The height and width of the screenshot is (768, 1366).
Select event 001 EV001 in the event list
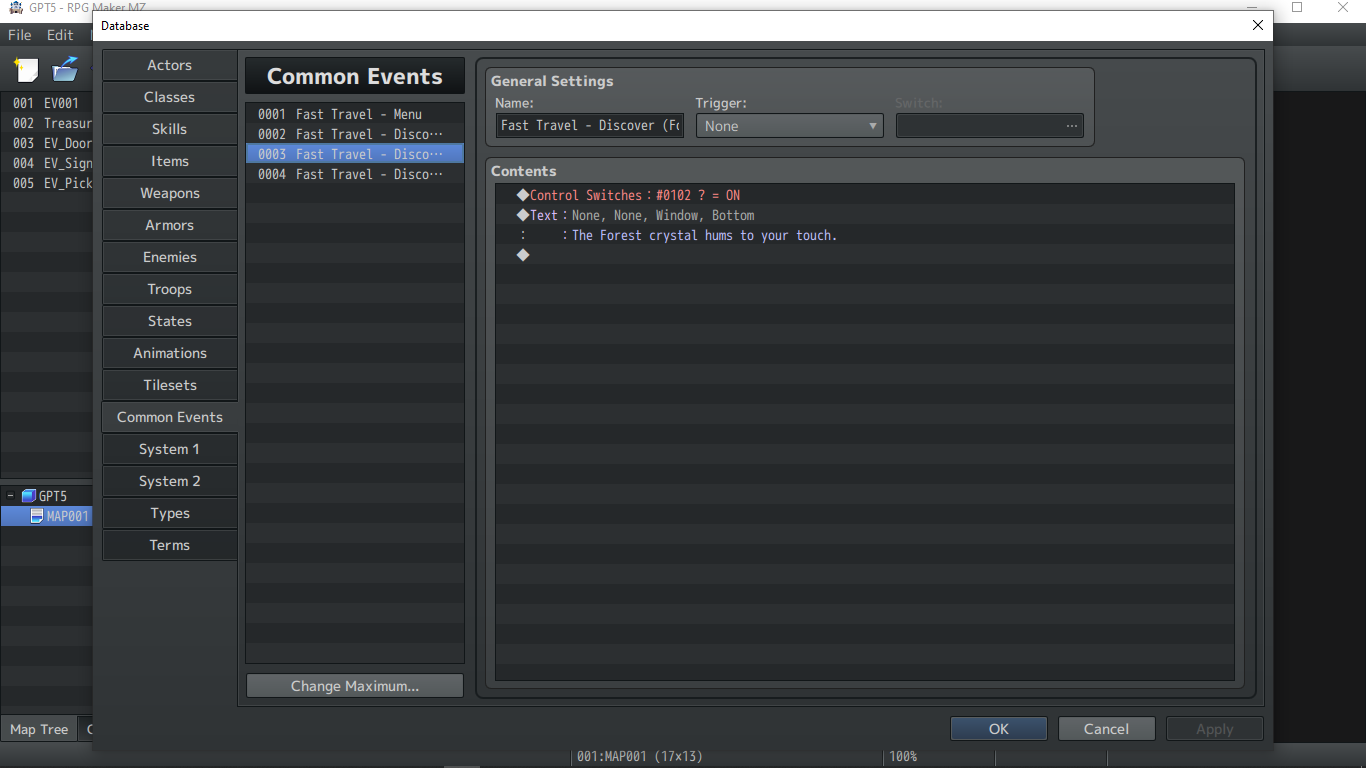coord(46,103)
